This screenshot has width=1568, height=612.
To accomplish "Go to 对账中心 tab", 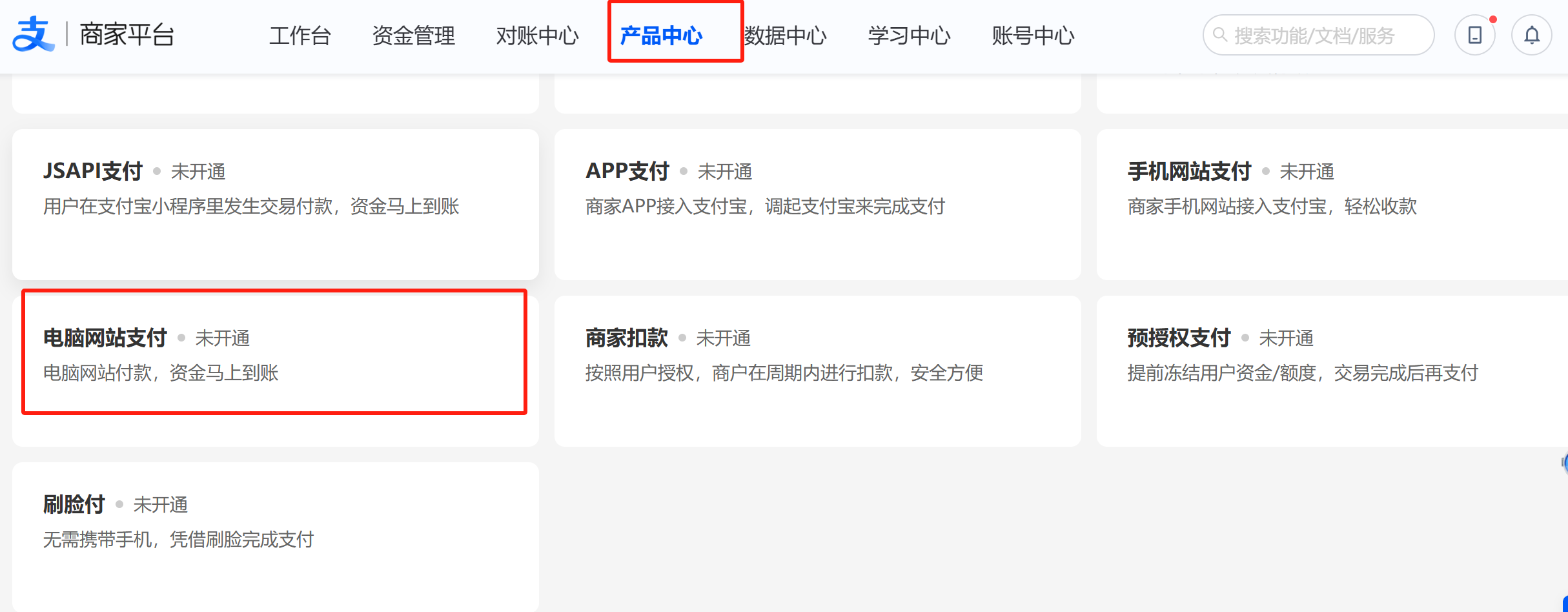I will click(538, 36).
